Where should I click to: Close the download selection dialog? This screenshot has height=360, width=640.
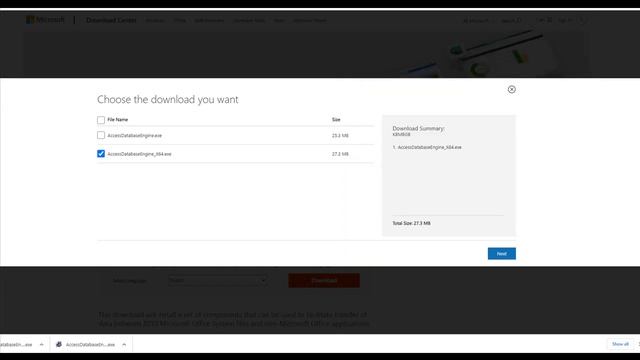511,89
